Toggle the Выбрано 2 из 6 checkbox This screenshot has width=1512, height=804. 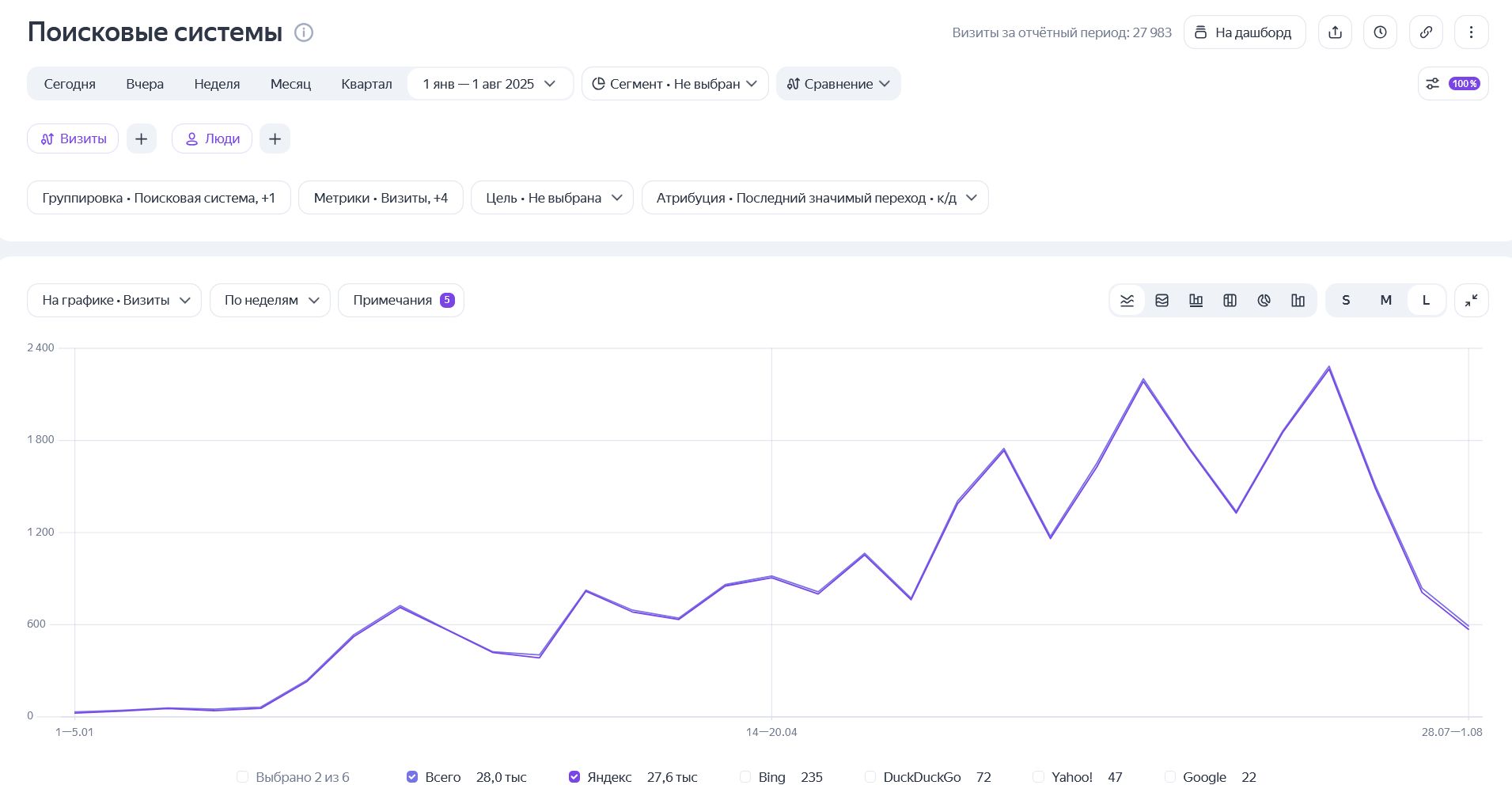[x=243, y=777]
